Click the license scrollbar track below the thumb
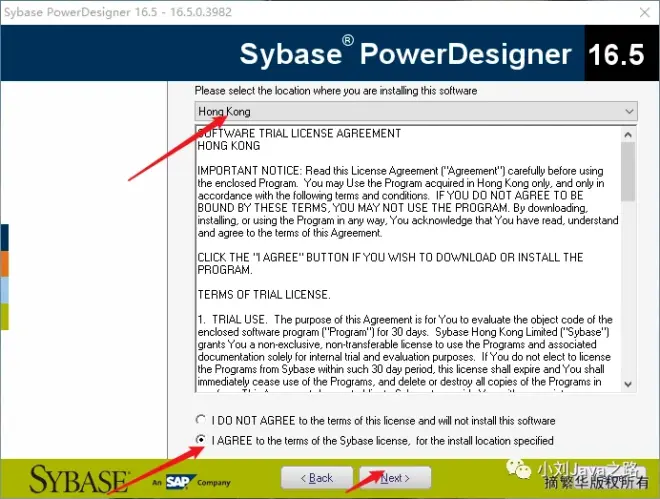Screen dimensions: 660x499 628,289
